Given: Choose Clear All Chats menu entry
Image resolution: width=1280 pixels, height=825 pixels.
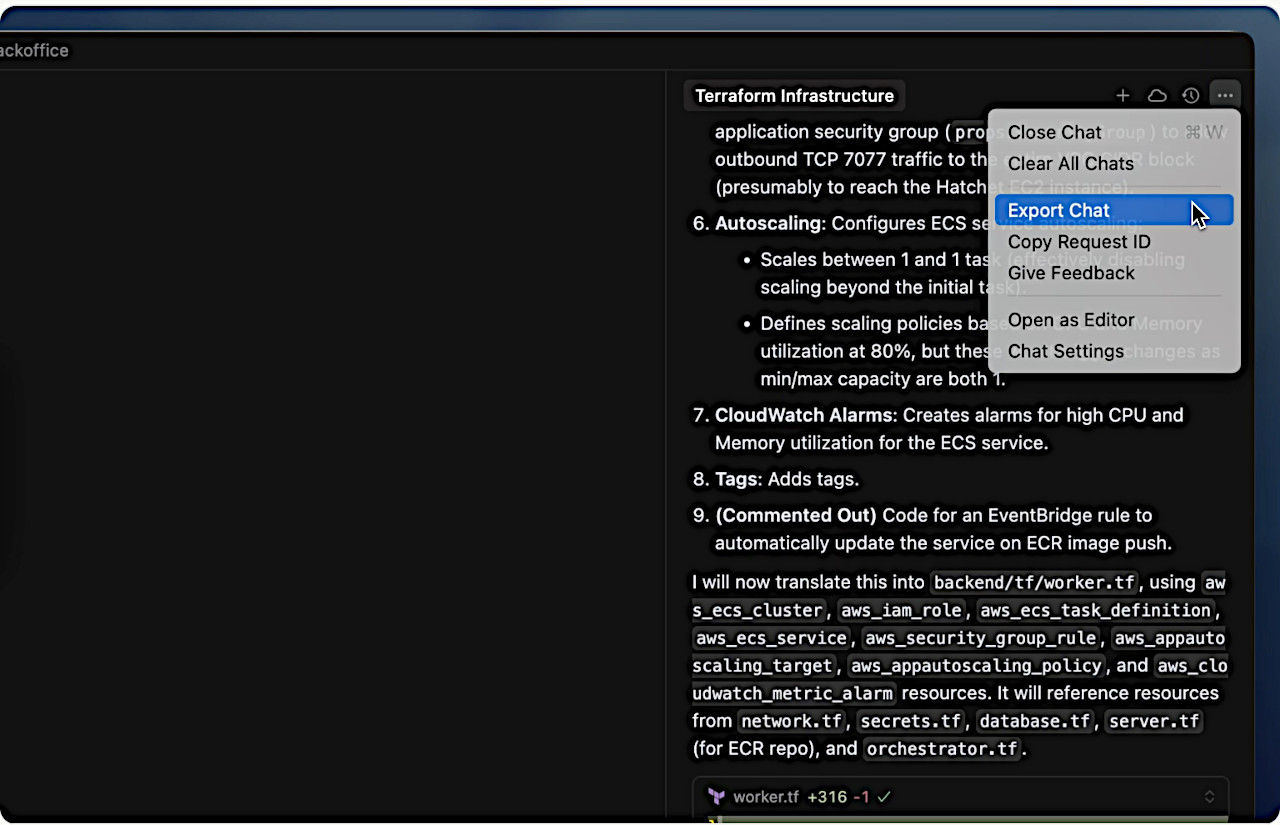Looking at the screenshot, I should pos(1070,163).
